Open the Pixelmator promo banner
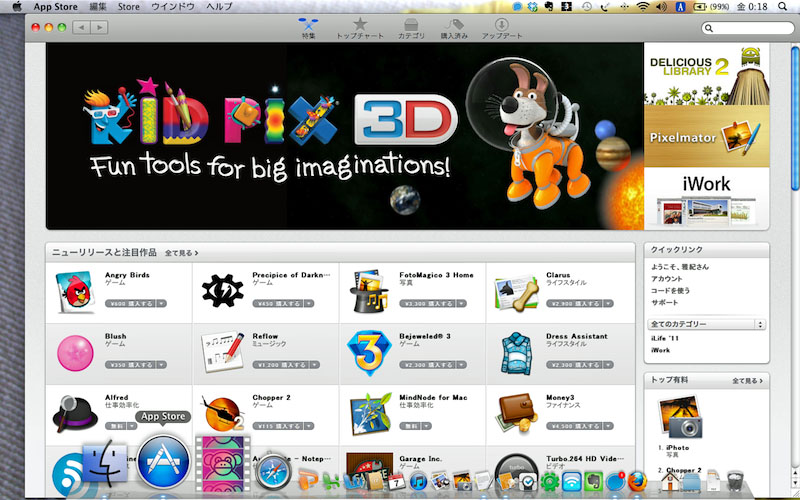Viewport: 800px width, 500px height. 707,136
